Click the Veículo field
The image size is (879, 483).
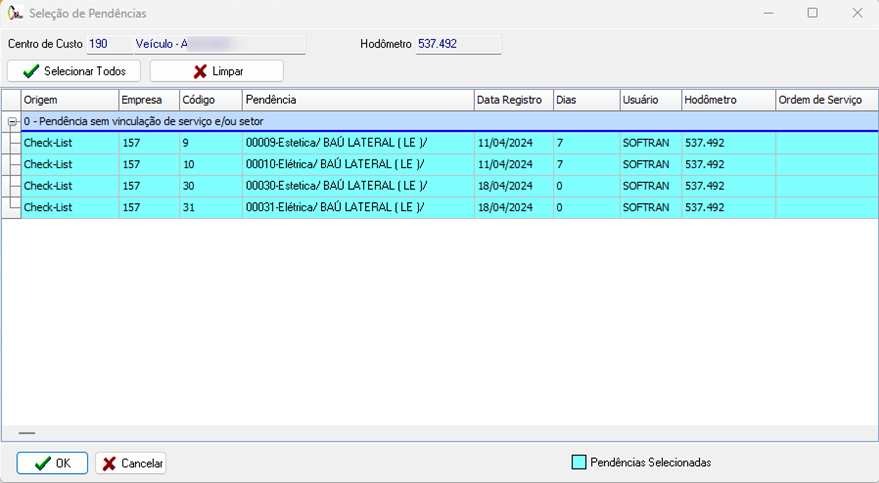point(220,44)
